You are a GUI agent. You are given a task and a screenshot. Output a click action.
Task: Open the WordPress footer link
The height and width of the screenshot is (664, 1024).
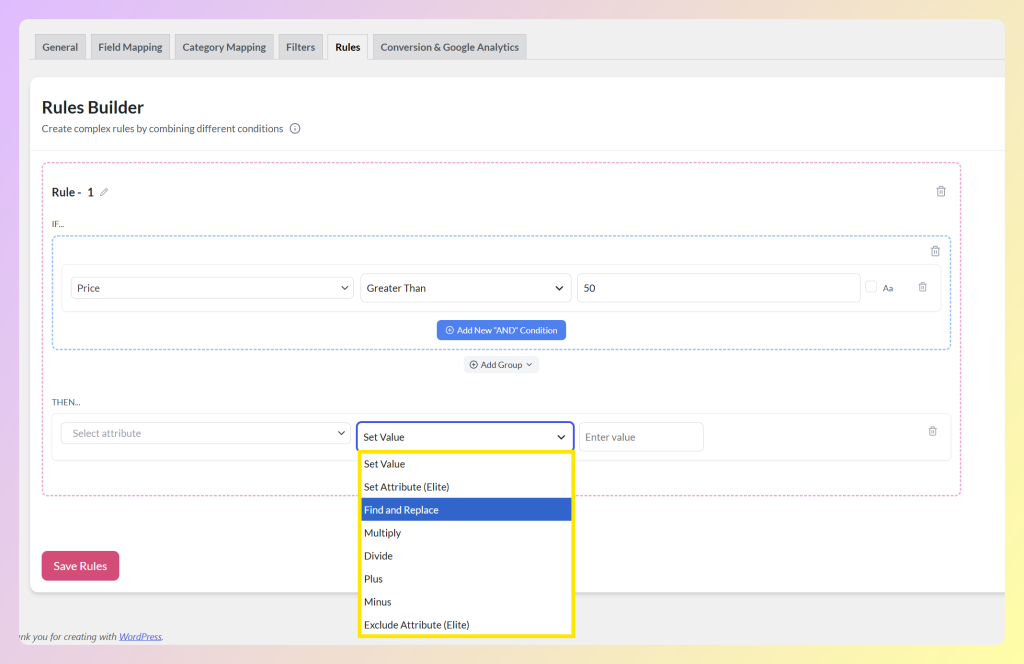click(140, 637)
